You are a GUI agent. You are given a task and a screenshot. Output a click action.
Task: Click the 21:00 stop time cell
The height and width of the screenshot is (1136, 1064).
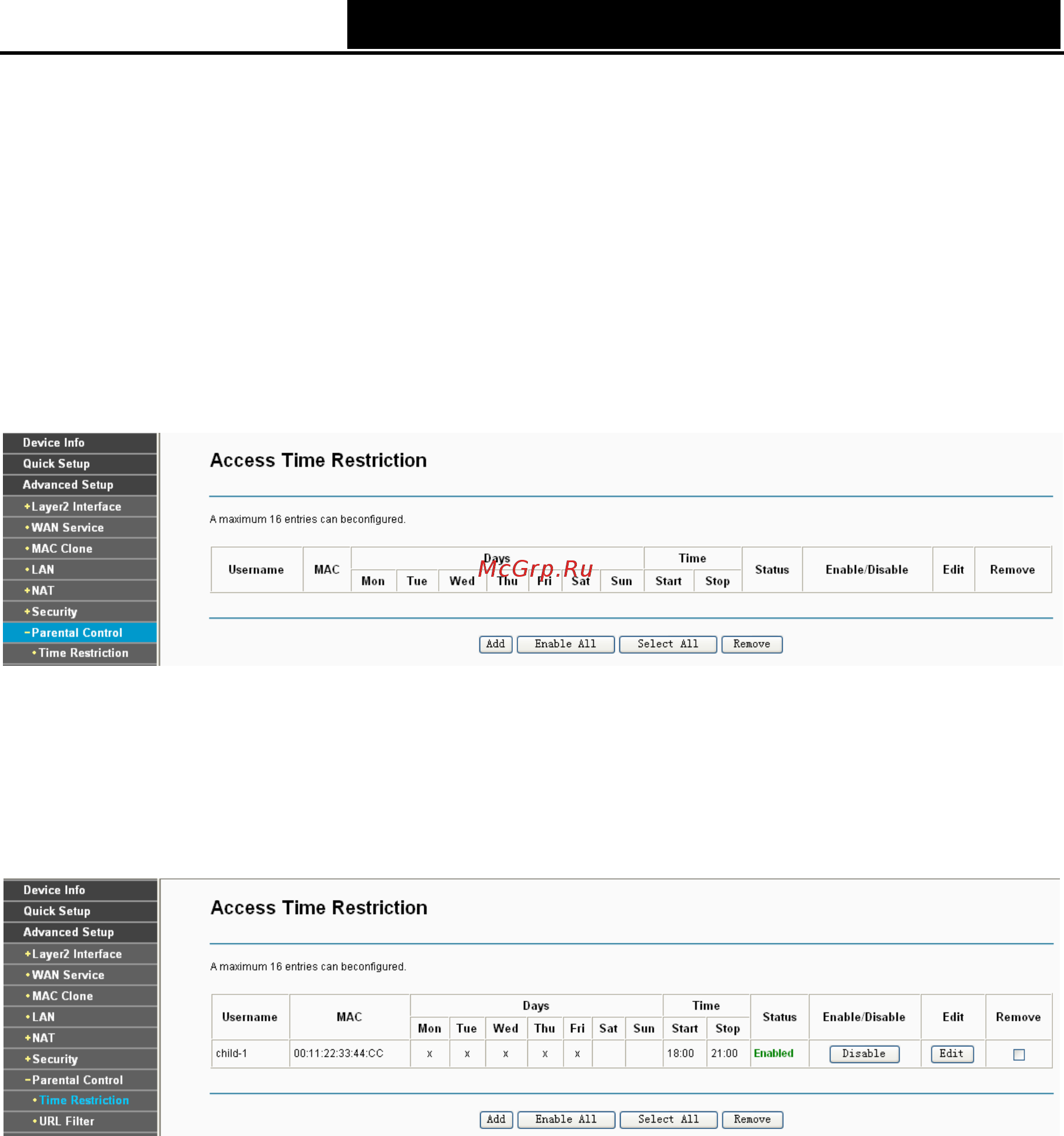(x=728, y=1053)
